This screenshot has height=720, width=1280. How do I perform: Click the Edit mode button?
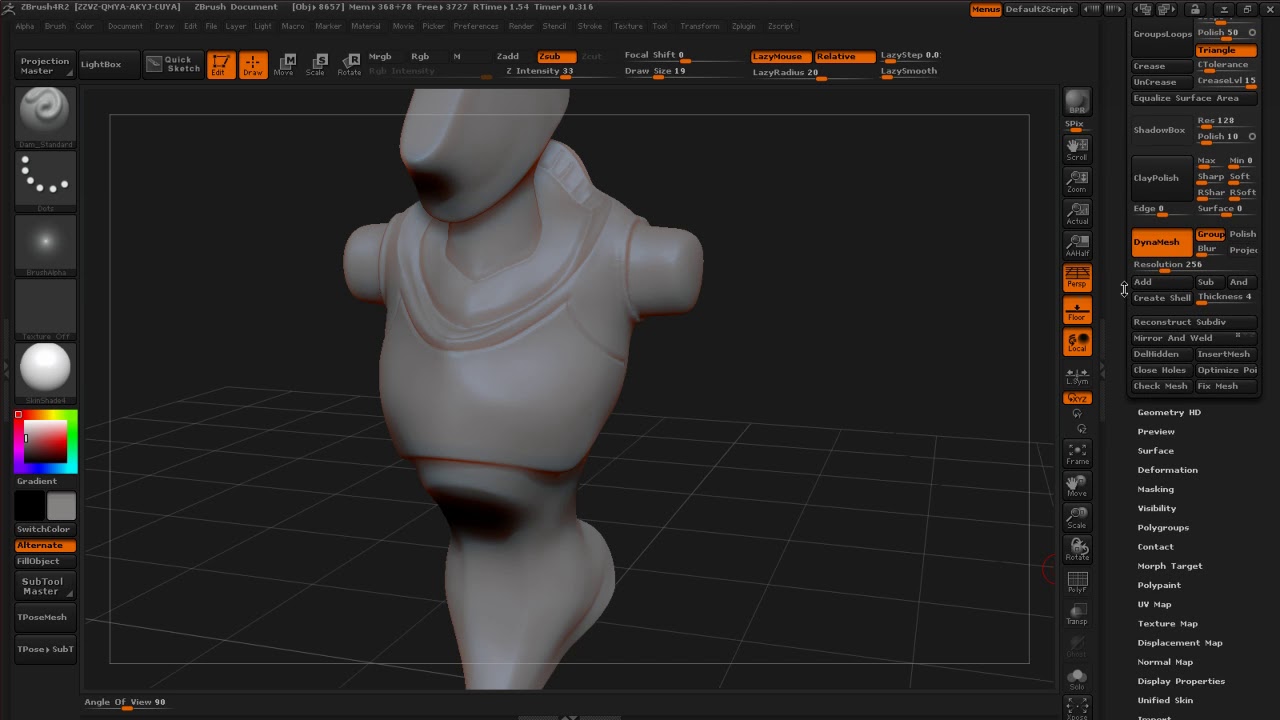pos(221,65)
